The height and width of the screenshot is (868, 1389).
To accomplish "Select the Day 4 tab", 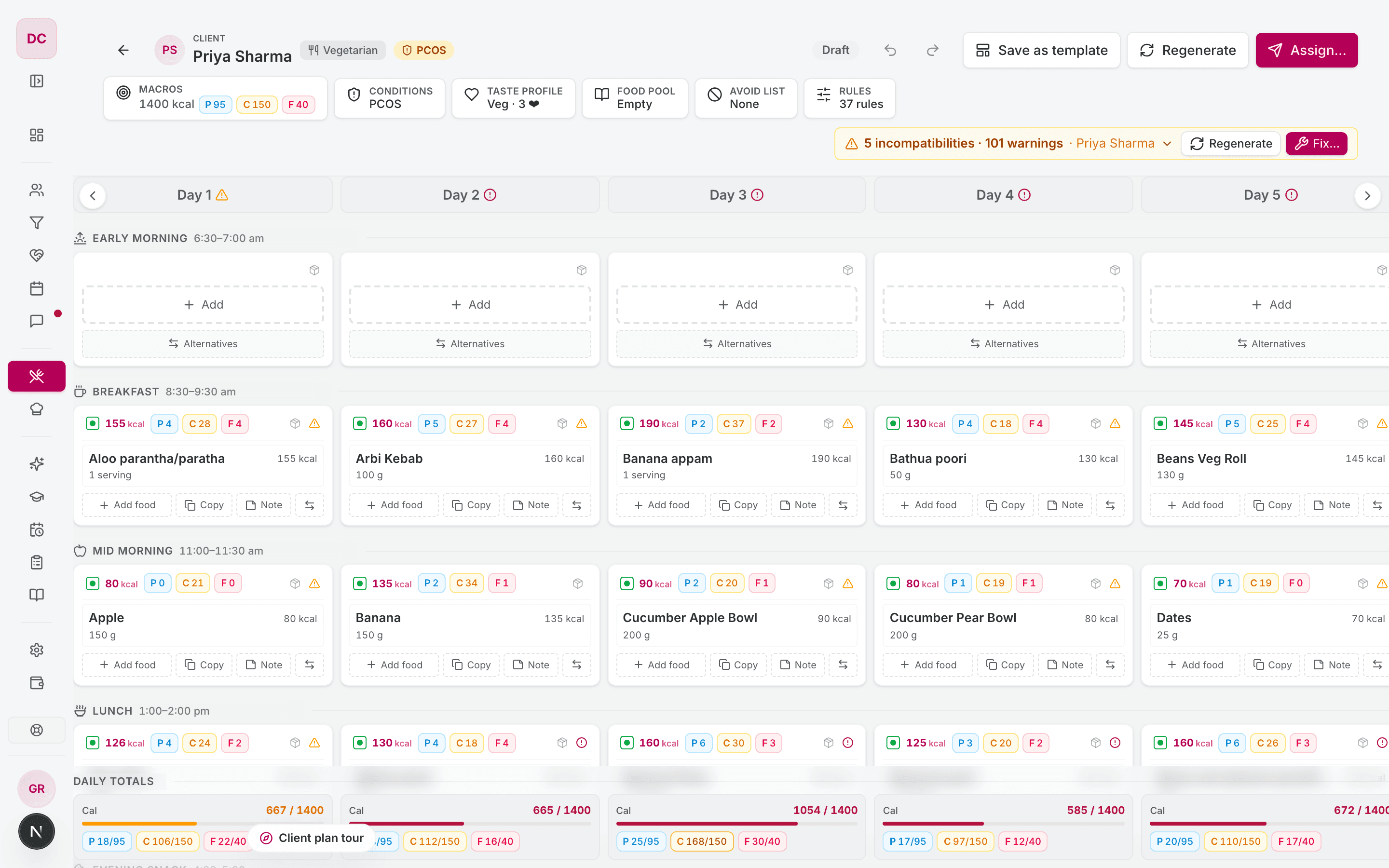I will click(x=1003, y=195).
